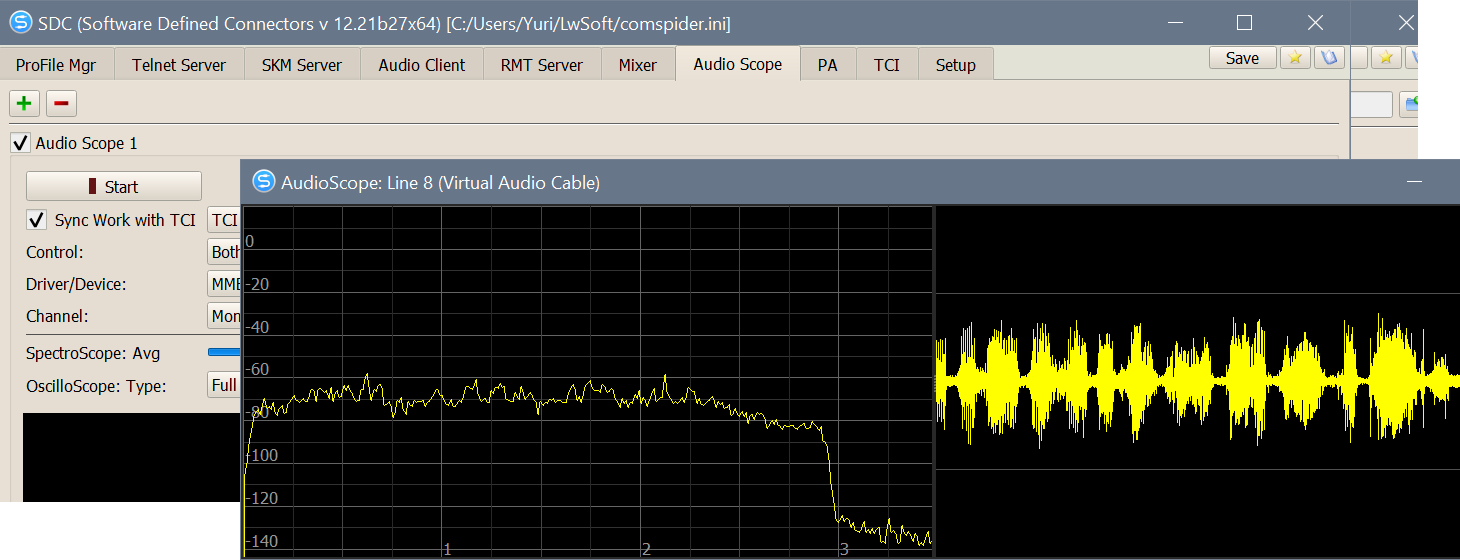The image size is (1460, 560).
Task: Maximize the SDC main window
Action: 1244,22
